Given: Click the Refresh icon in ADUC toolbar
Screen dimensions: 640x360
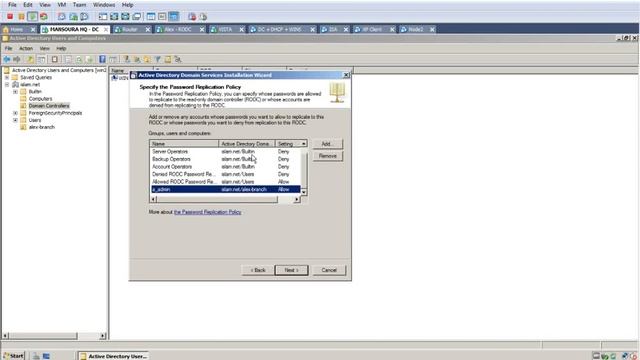Looking at the screenshot, I should click(78, 60).
